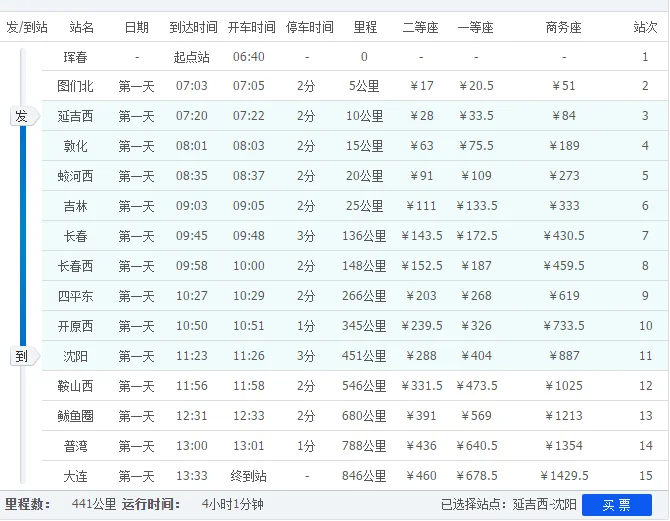Click the 4小时1分钟 running time value
This screenshot has height=521, width=670.
coord(232,504)
